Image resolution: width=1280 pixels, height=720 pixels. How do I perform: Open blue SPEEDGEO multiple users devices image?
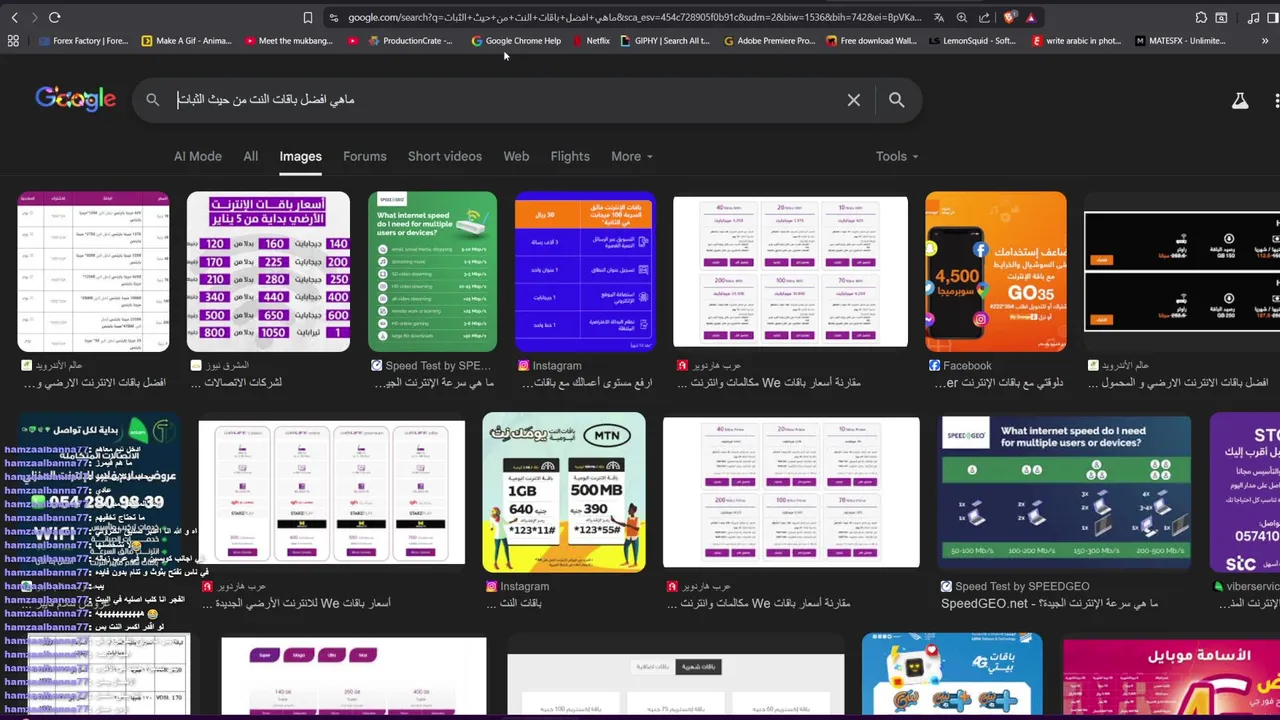(x=1066, y=492)
